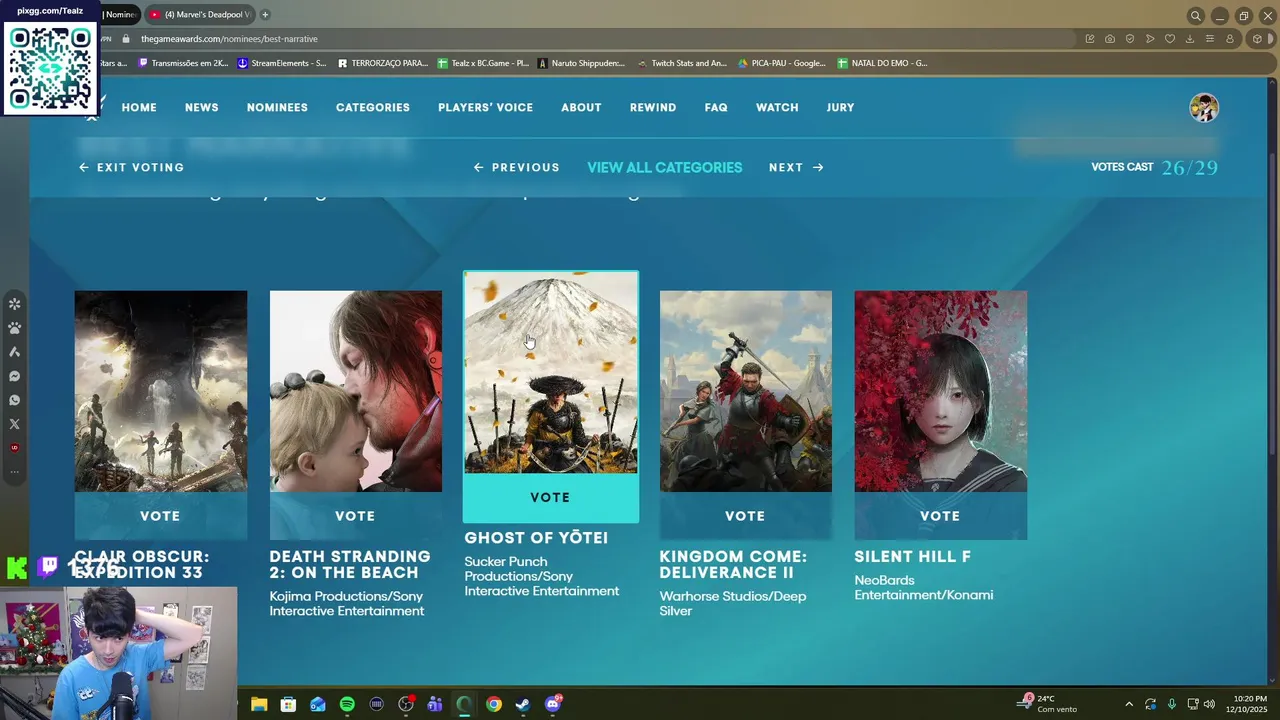The width and height of the screenshot is (1280, 720).
Task: Open the WATCH nav menu item
Action: [x=777, y=108]
